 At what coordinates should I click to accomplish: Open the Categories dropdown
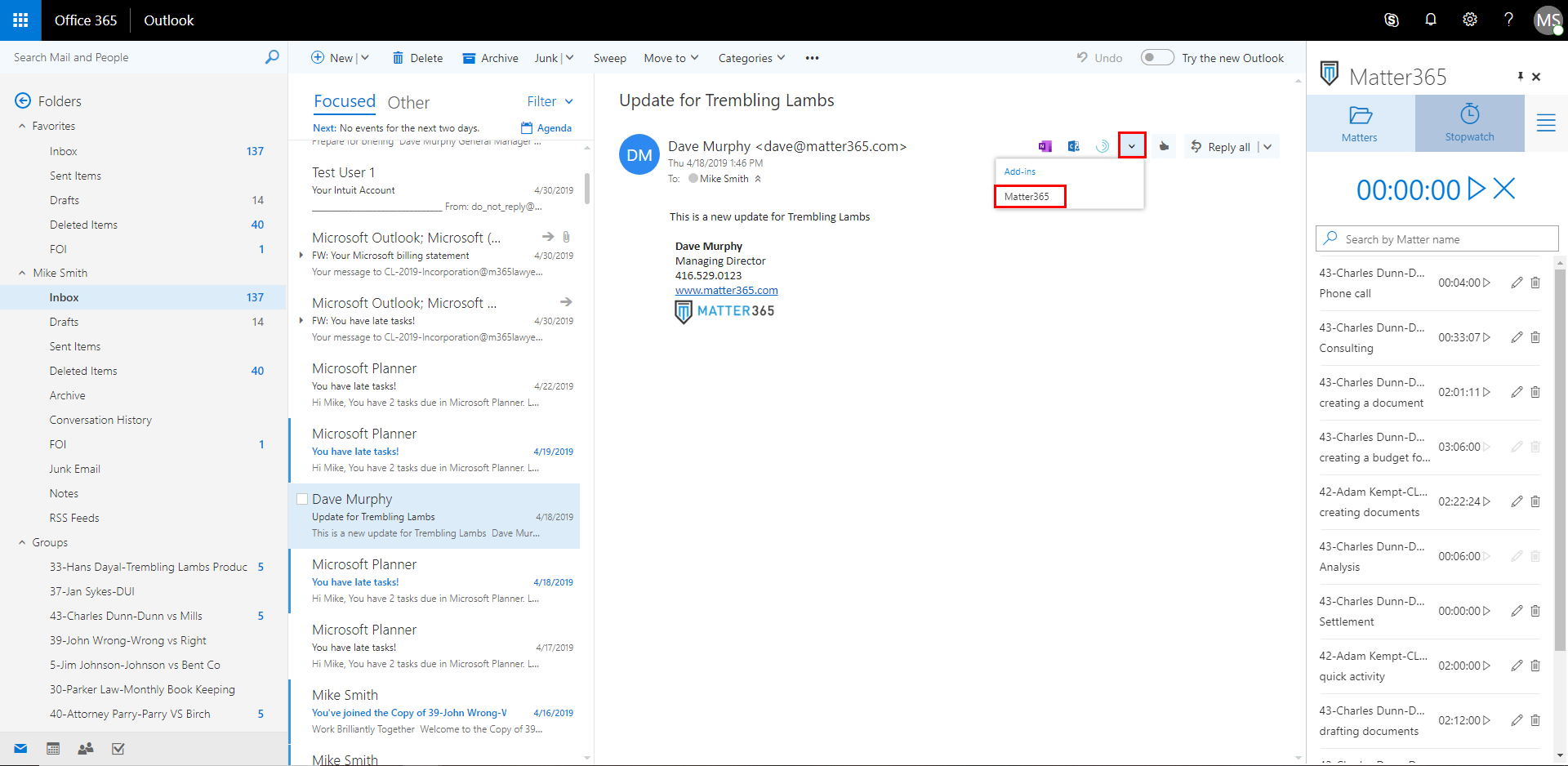pos(751,58)
